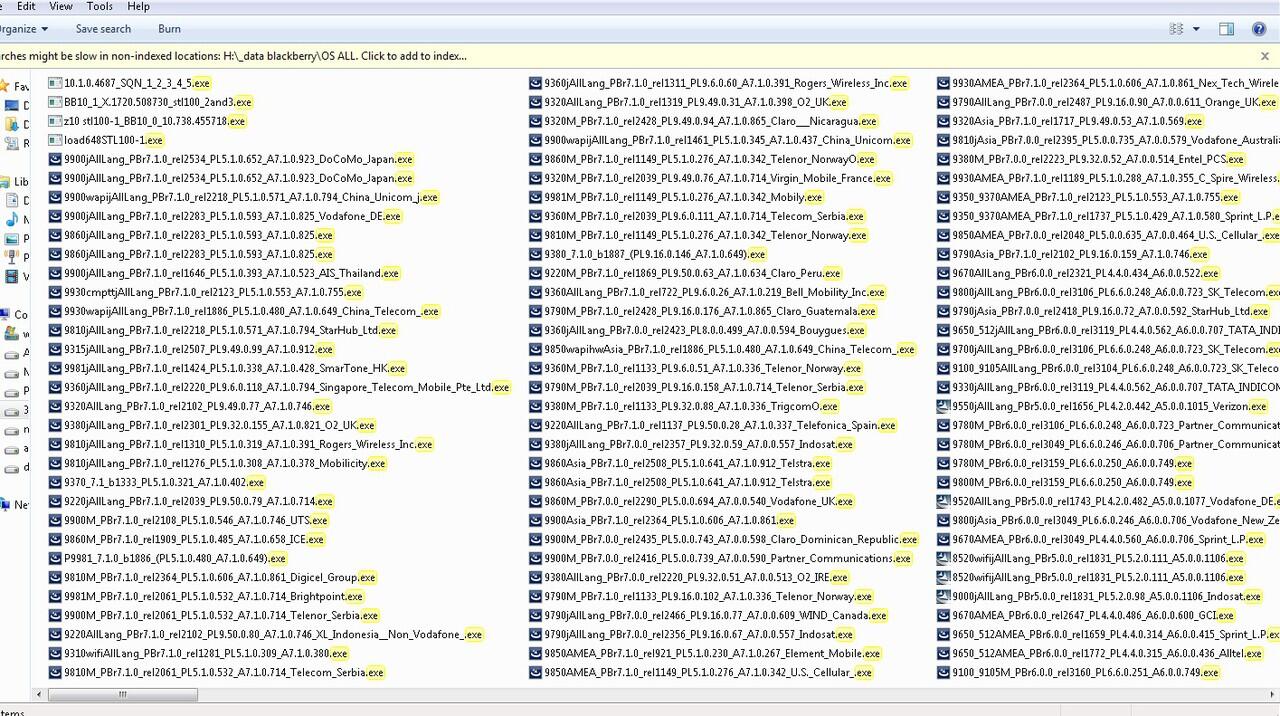Click the WIND_Canada file icon
This screenshot has height=716, width=1280.
click(x=535, y=615)
